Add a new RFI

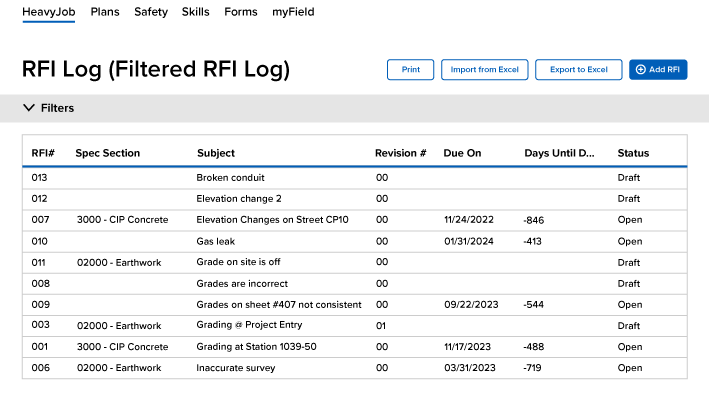658,70
